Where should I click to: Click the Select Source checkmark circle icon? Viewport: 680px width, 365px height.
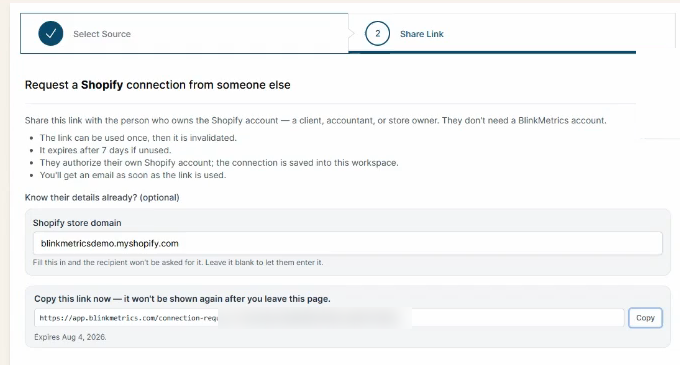[x=51, y=33]
